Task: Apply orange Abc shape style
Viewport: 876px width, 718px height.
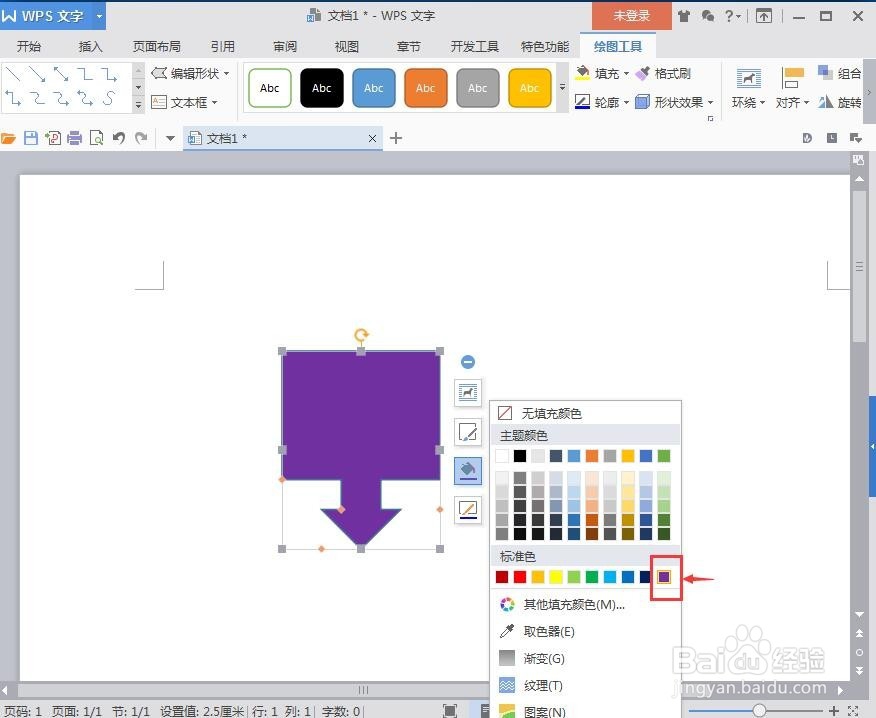Action: [426, 88]
